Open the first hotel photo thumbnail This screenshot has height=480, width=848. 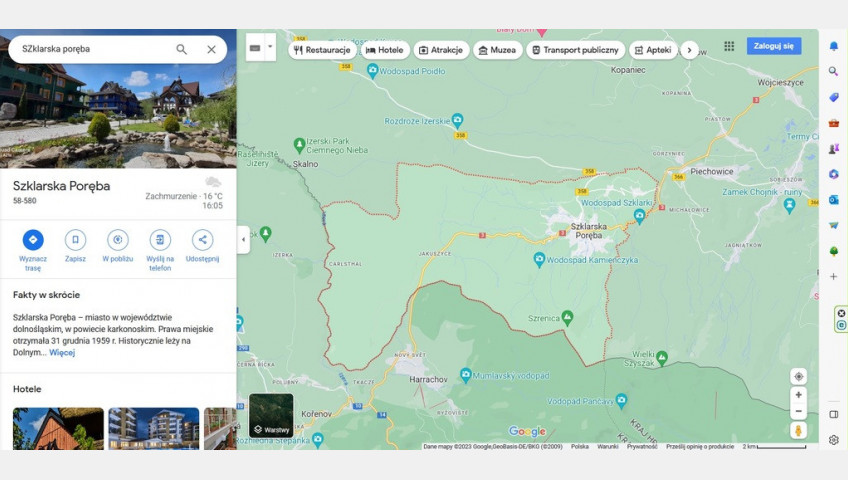[58, 429]
